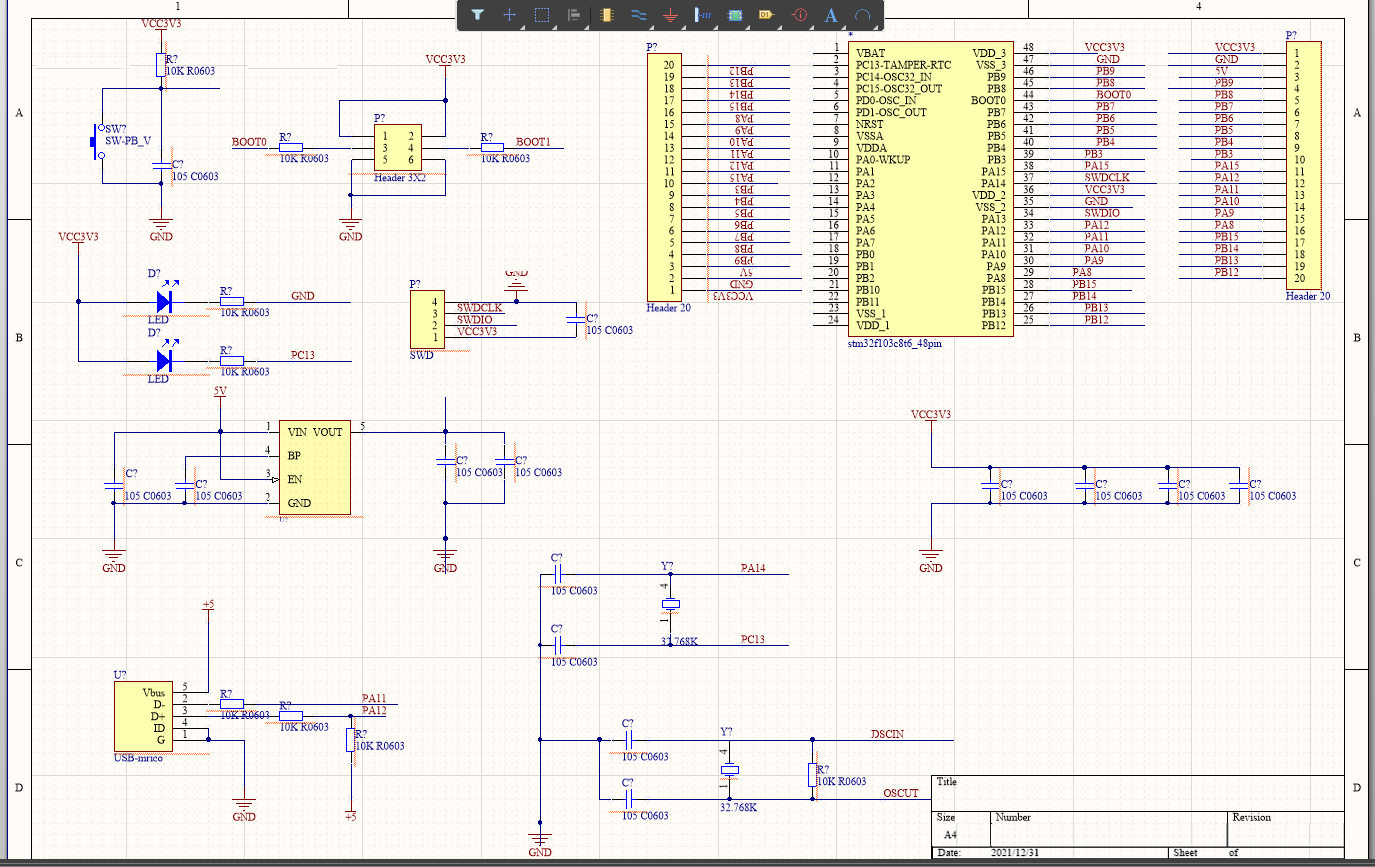The width and height of the screenshot is (1375, 867).
Task: Choose the move objects cross tool
Action: (x=510, y=15)
